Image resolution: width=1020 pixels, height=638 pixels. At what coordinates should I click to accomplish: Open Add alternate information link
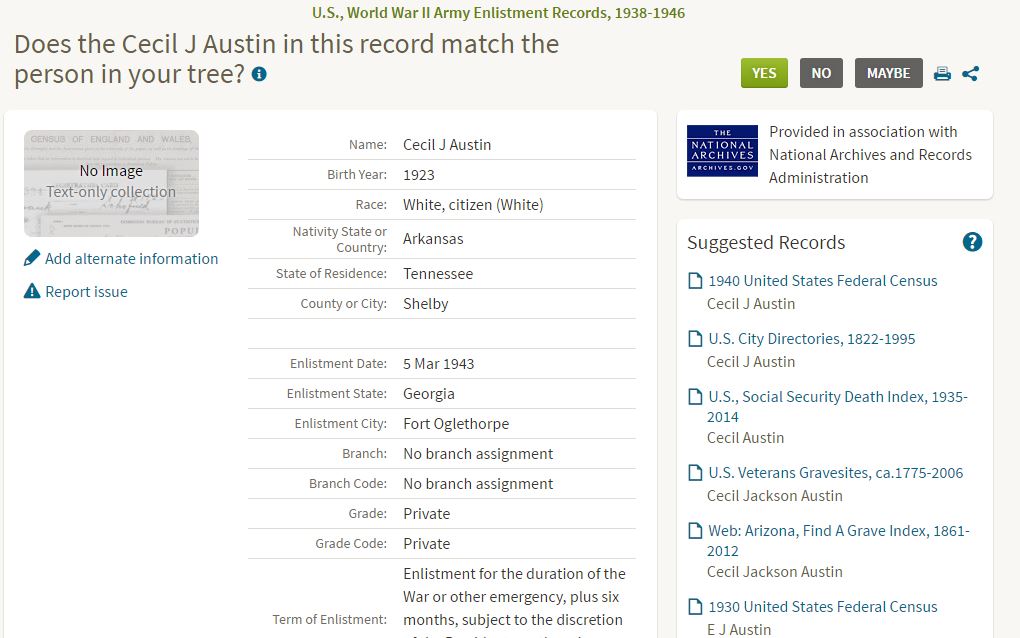[131, 259]
